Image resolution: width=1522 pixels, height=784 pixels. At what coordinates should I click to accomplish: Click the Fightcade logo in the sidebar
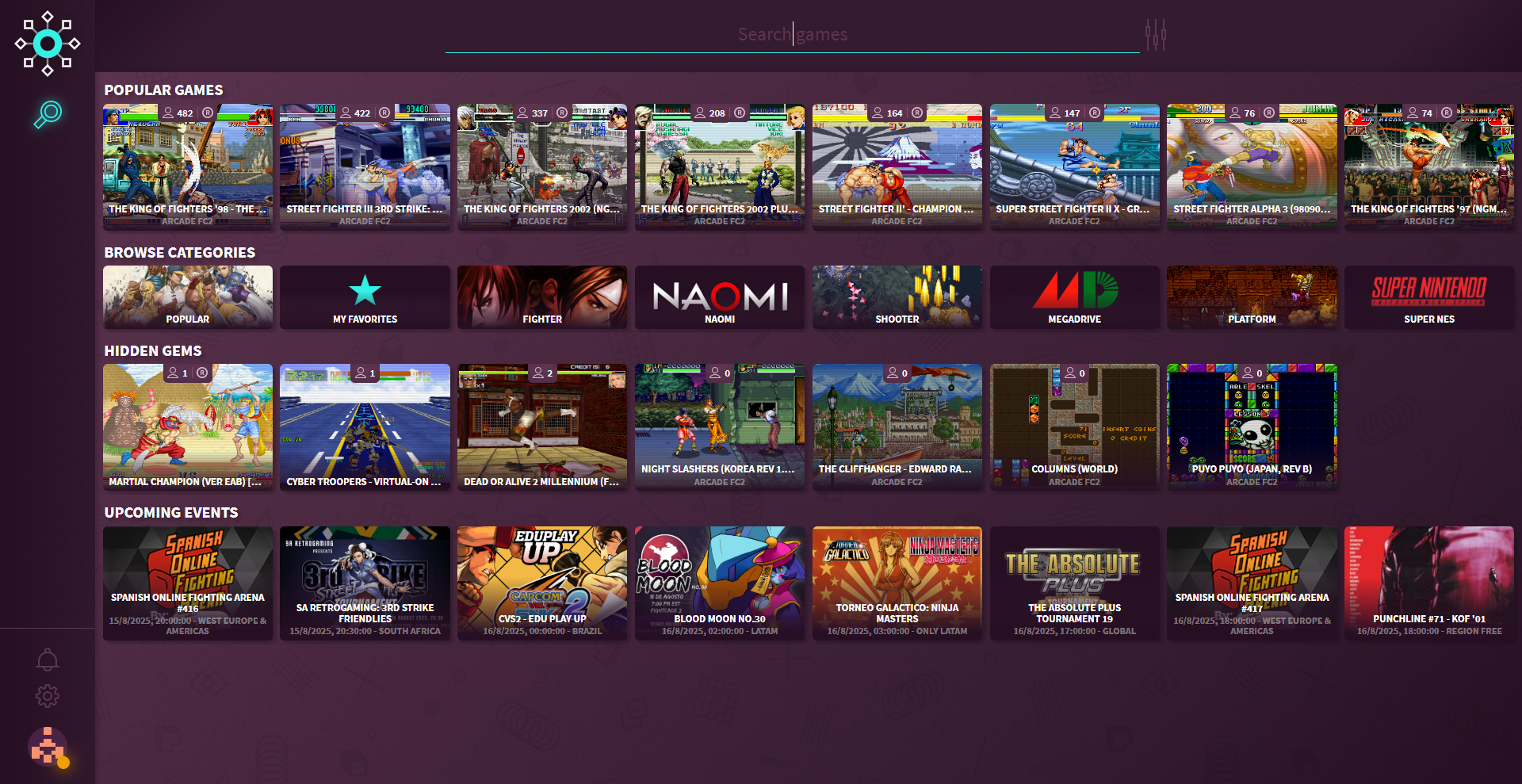coord(48,44)
